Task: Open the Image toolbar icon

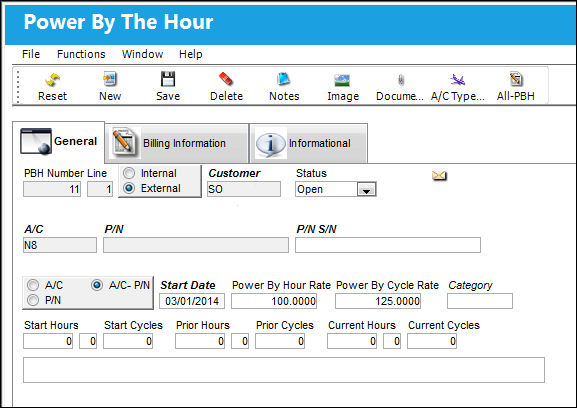Action: [342, 80]
